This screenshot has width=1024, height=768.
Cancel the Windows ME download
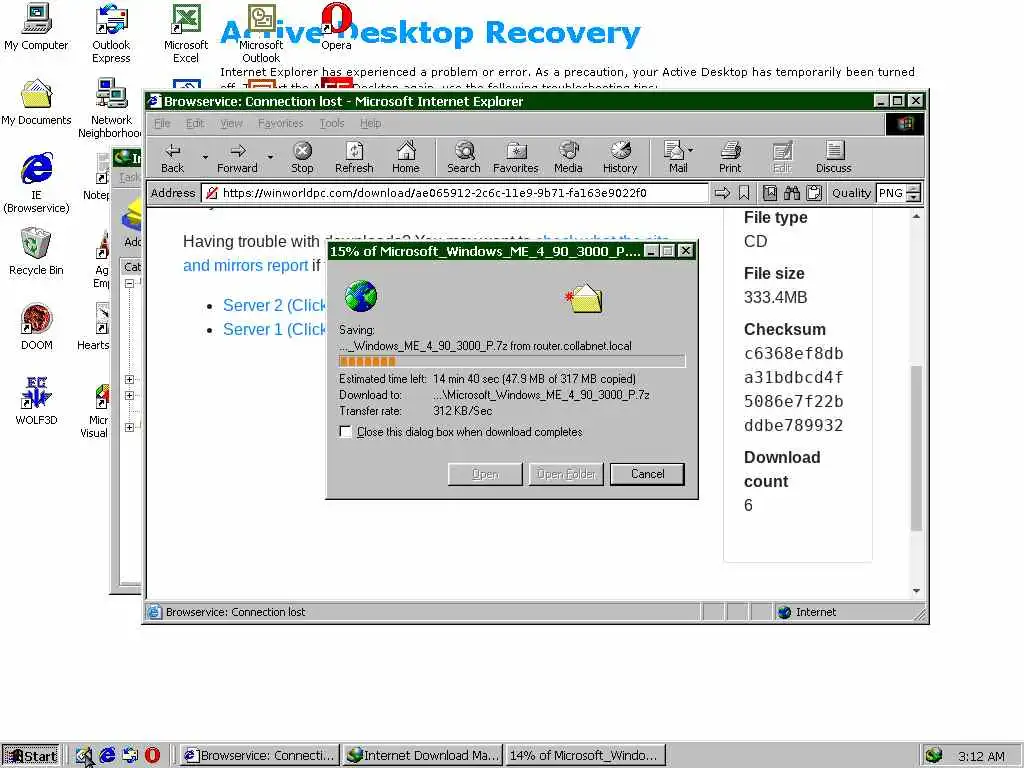[x=647, y=474]
